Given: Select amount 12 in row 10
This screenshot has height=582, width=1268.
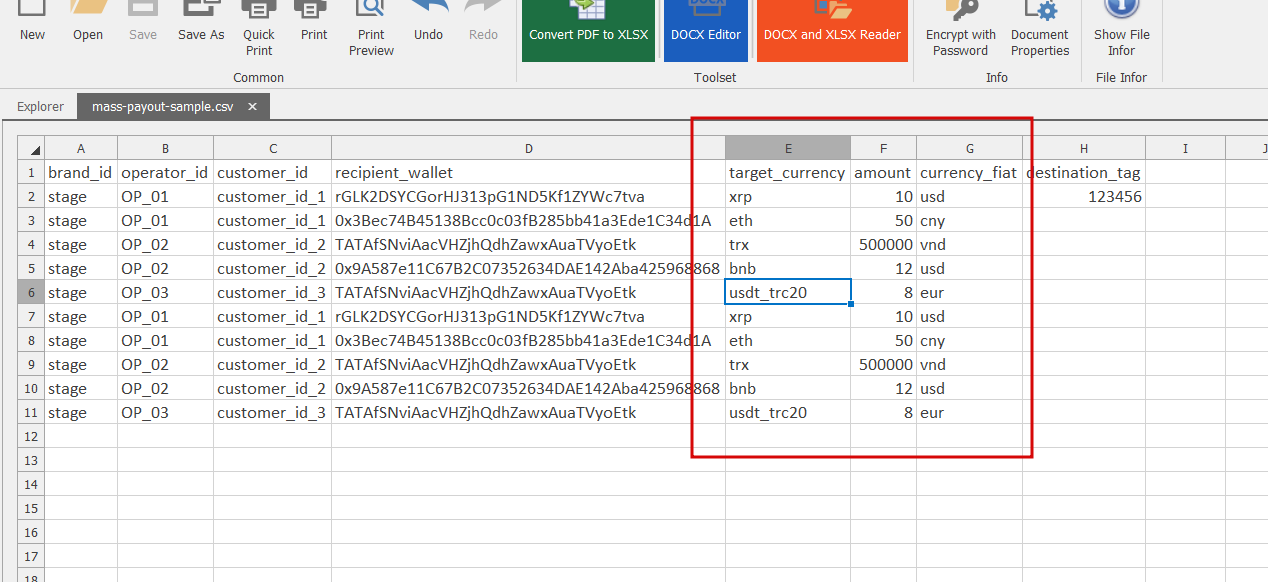Looking at the screenshot, I should click(x=883, y=388).
